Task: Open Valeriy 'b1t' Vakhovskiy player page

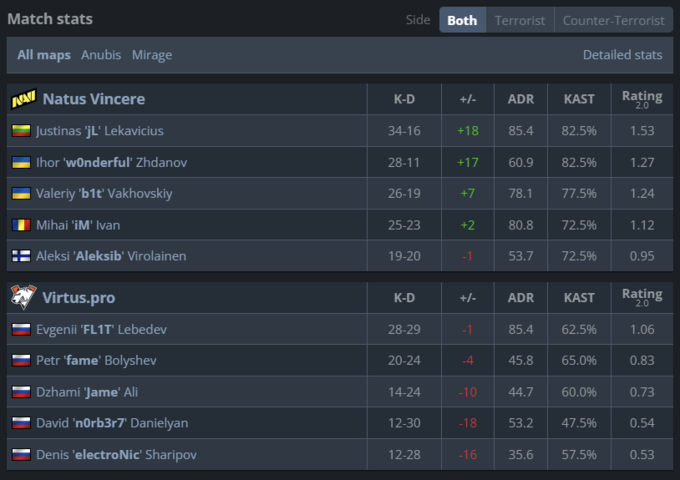Action: (104, 193)
